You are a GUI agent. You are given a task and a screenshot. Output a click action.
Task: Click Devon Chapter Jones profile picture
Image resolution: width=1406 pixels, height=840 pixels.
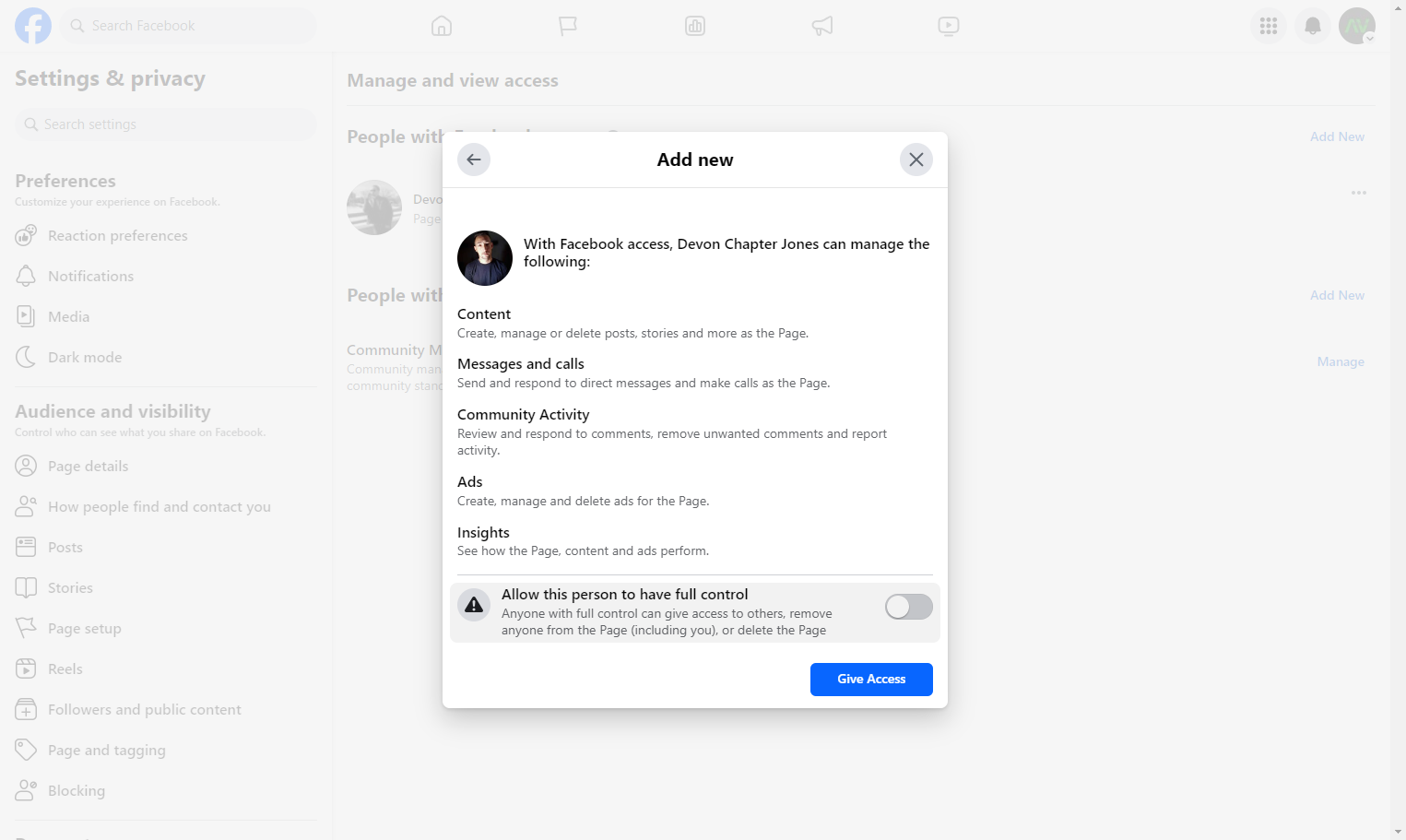(485, 258)
